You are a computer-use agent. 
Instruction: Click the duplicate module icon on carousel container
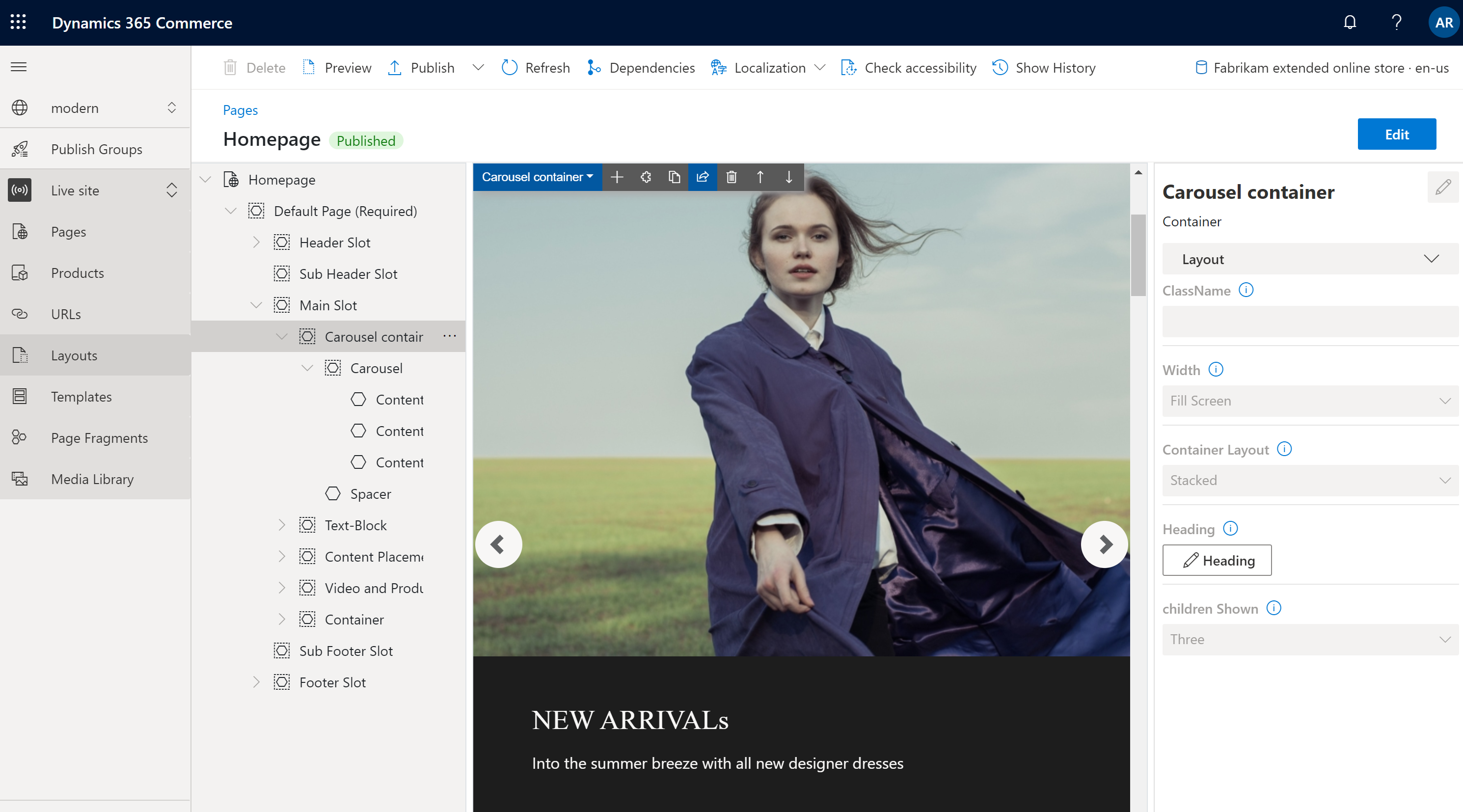click(676, 177)
